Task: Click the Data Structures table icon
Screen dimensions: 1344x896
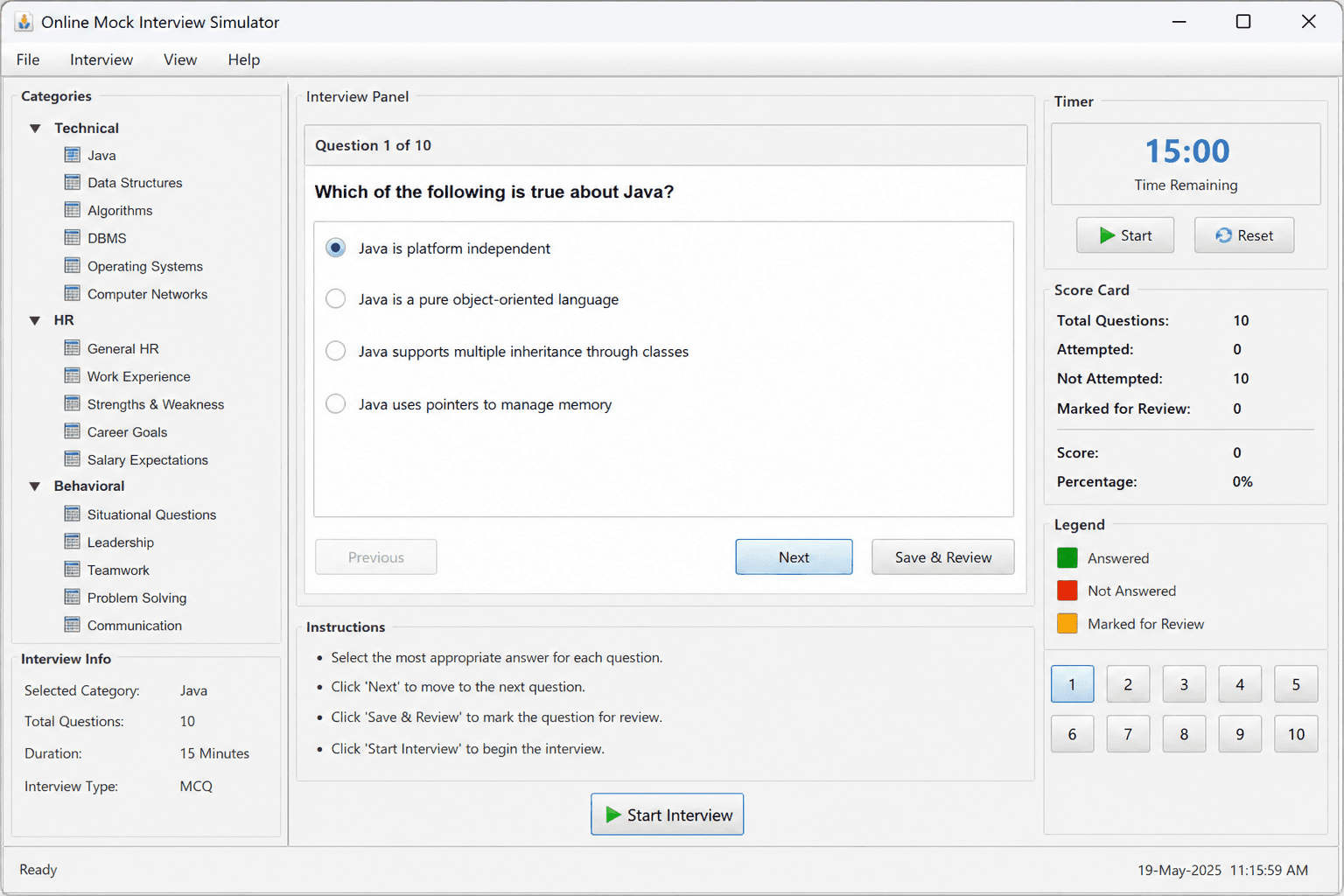Action: coord(73,182)
